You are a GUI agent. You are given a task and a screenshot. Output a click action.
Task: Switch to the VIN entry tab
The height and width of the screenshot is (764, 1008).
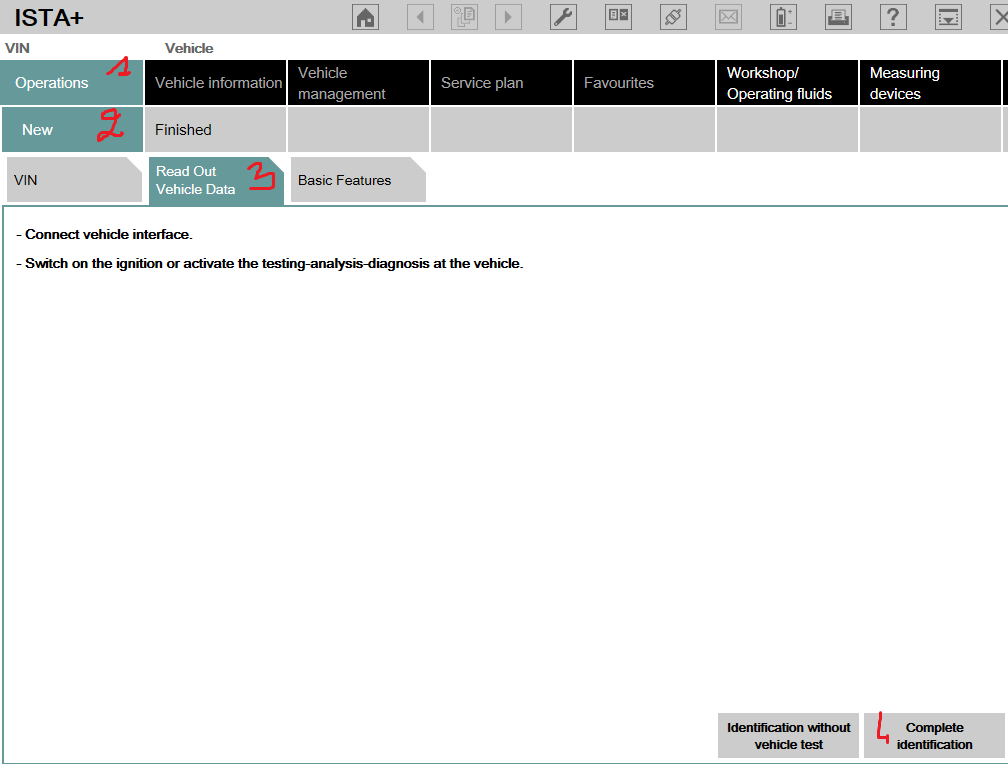coord(74,180)
